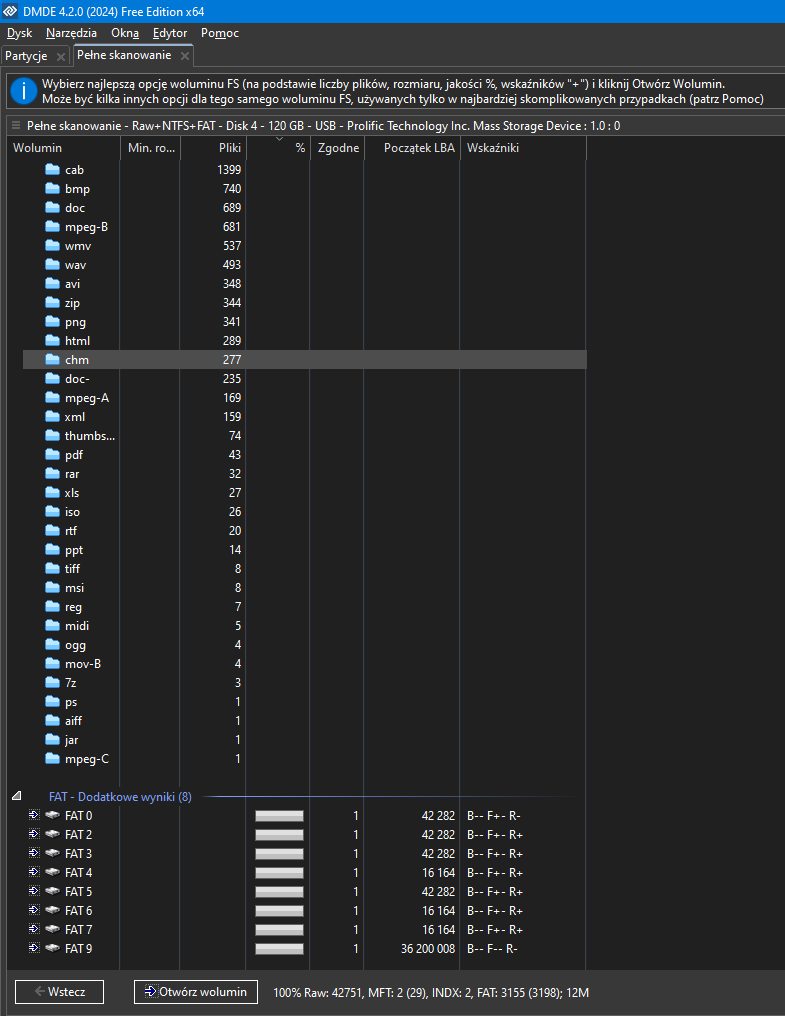Switch to the Partycje tab
Screen dimensions: 785x1016
coord(27,56)
